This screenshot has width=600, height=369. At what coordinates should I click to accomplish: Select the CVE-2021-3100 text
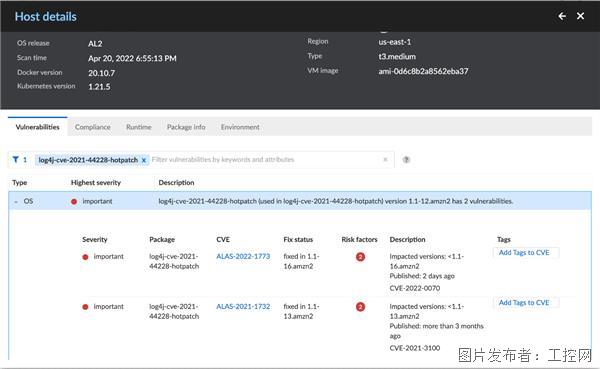(415, 348)
